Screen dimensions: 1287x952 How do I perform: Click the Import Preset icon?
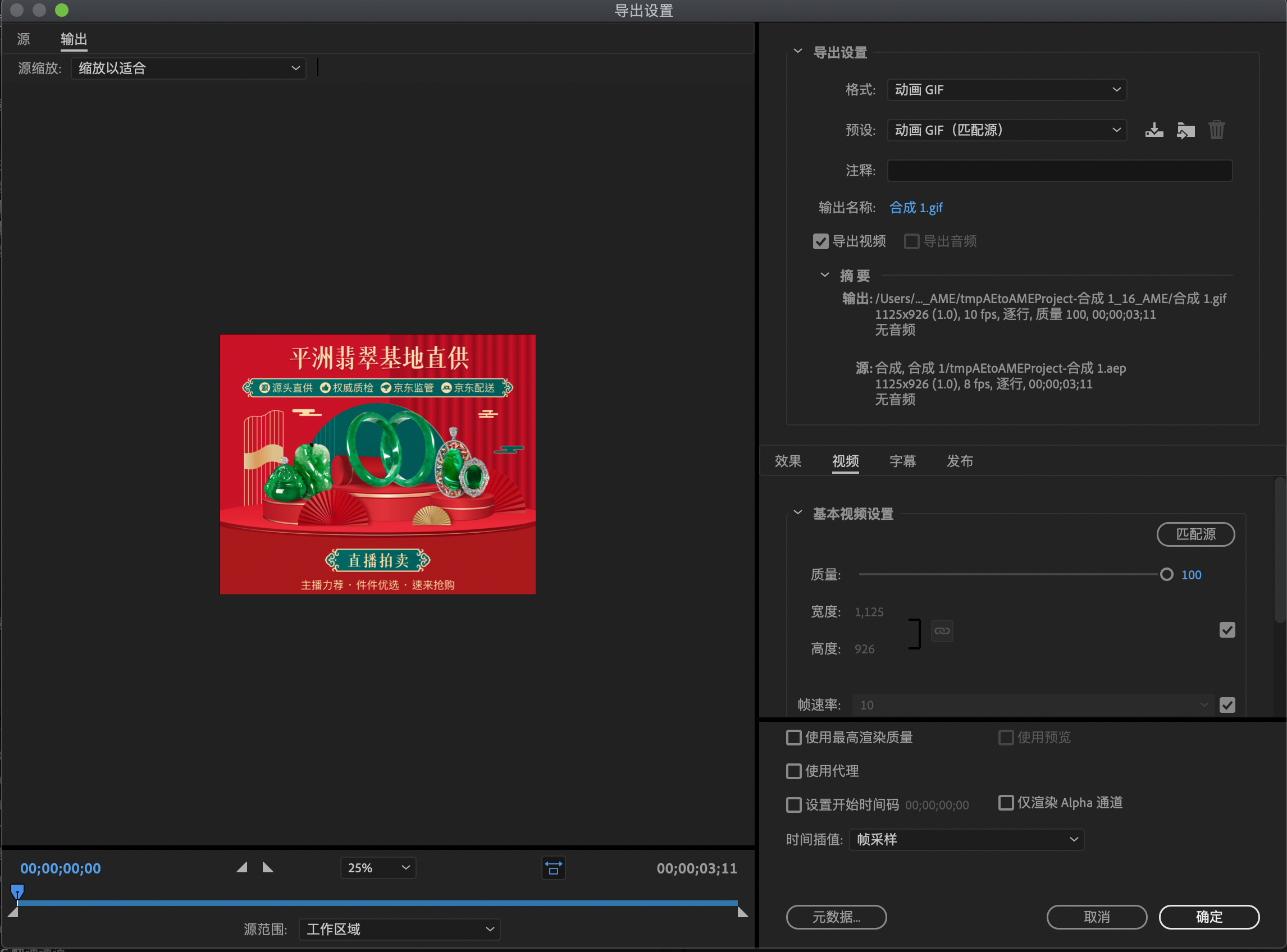click(x=1185, y=130)
